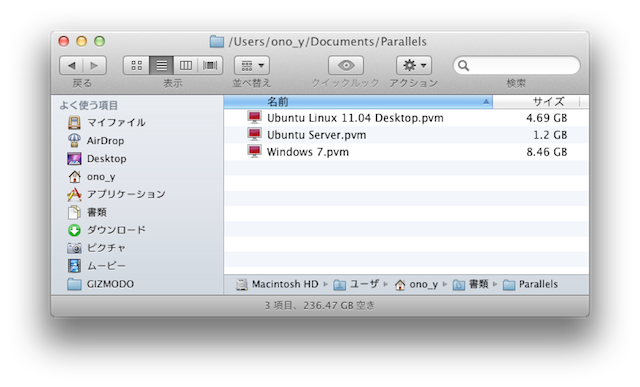Click the 3 項目、236.47 GB 空き status text

click(320, 305)
